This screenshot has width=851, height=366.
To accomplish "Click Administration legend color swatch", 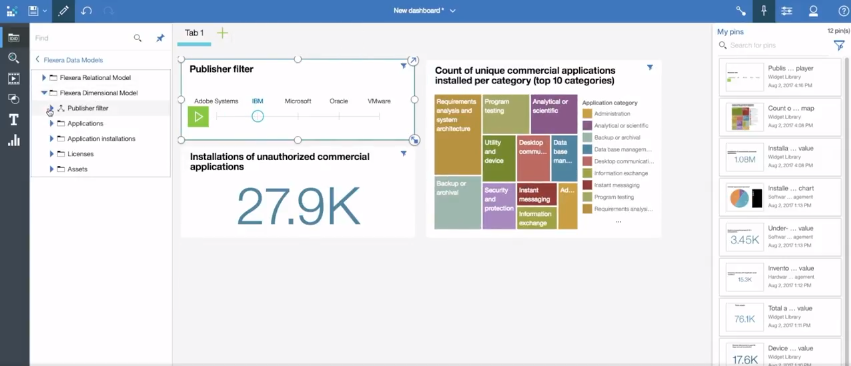I will point(587,114).
